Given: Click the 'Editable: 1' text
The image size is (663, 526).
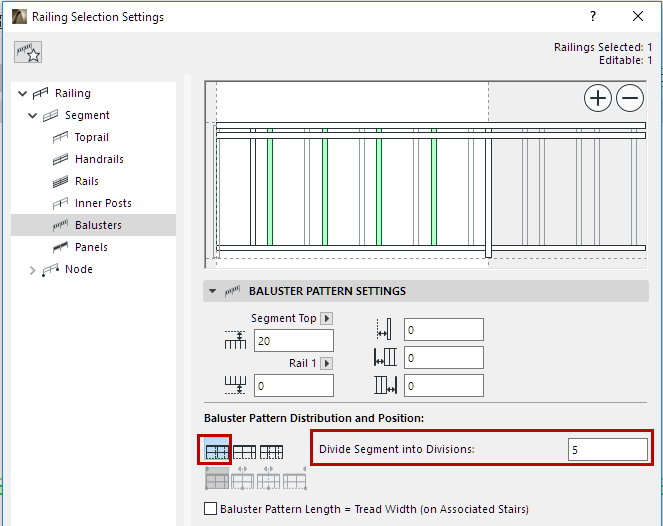Looking at the screenshot, I should (625, 60).
